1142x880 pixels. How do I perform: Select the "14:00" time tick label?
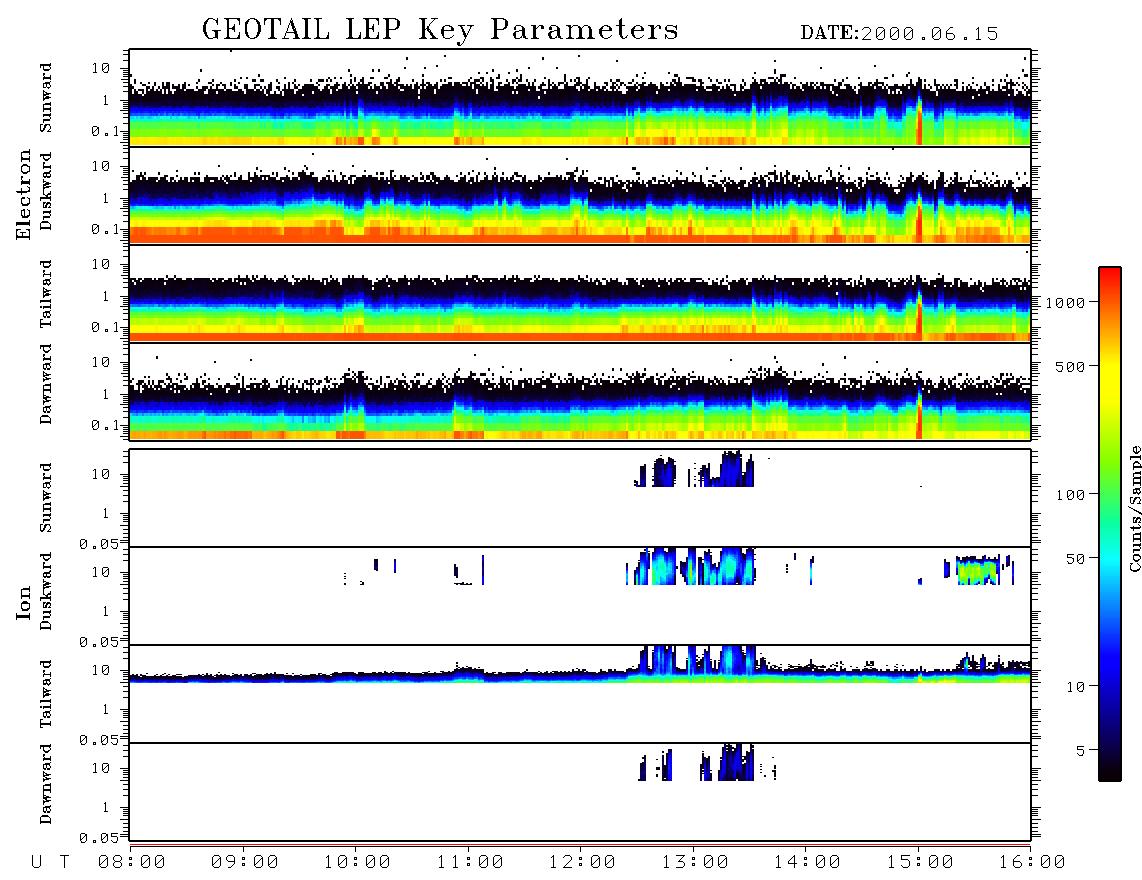808,863
